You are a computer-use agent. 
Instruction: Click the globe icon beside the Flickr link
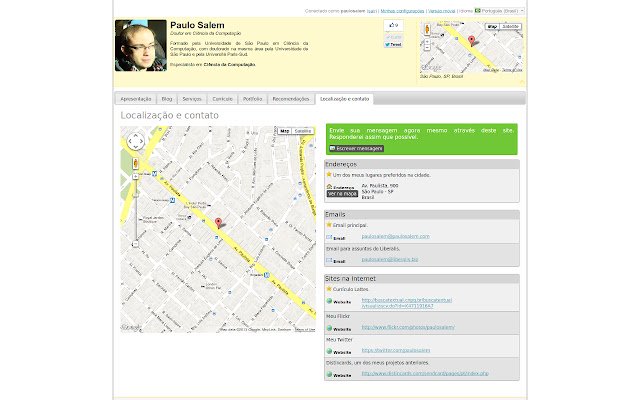pos(329,328)
